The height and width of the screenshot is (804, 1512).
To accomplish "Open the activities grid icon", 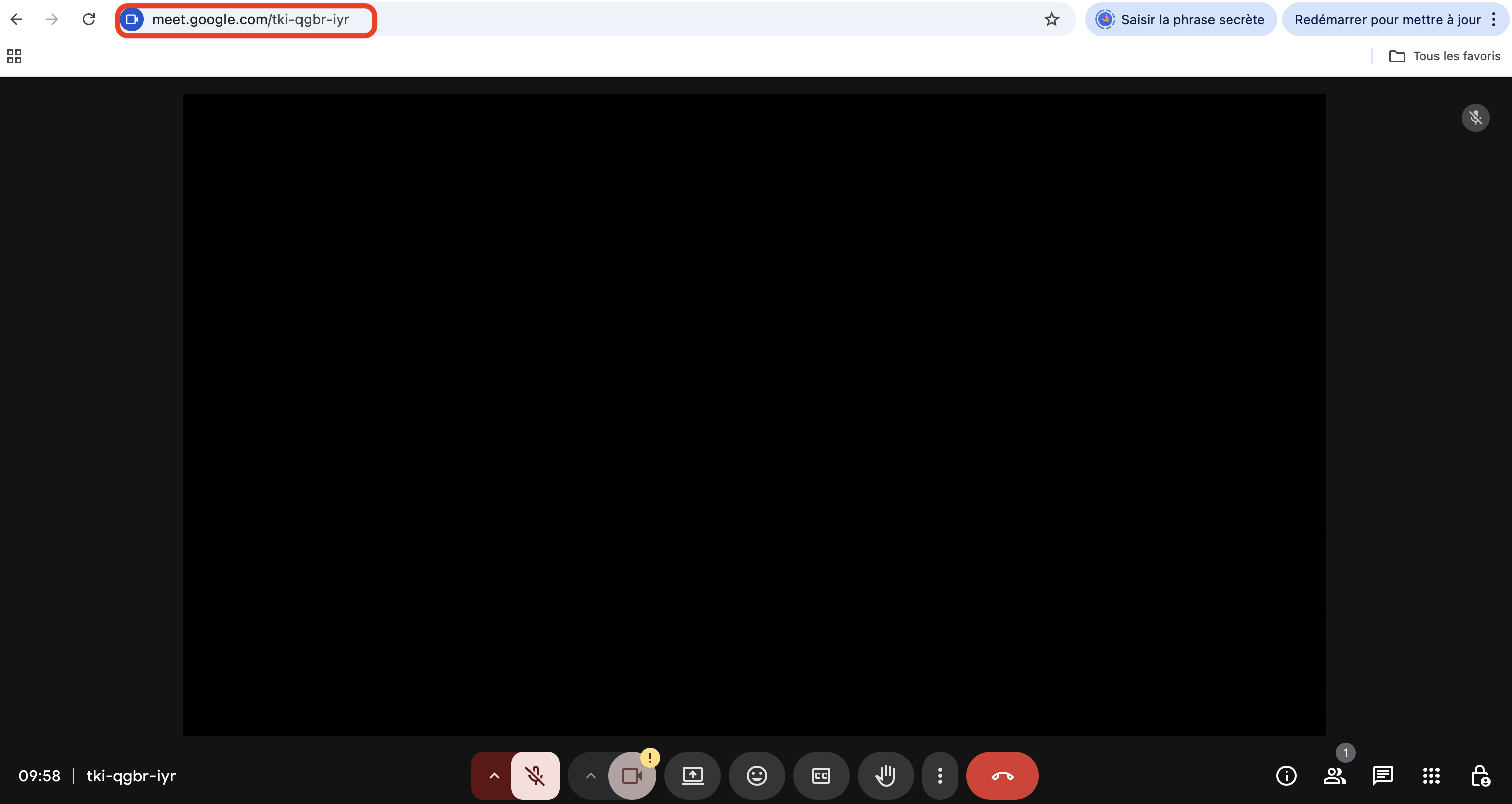I will (x=1431, y=775).
